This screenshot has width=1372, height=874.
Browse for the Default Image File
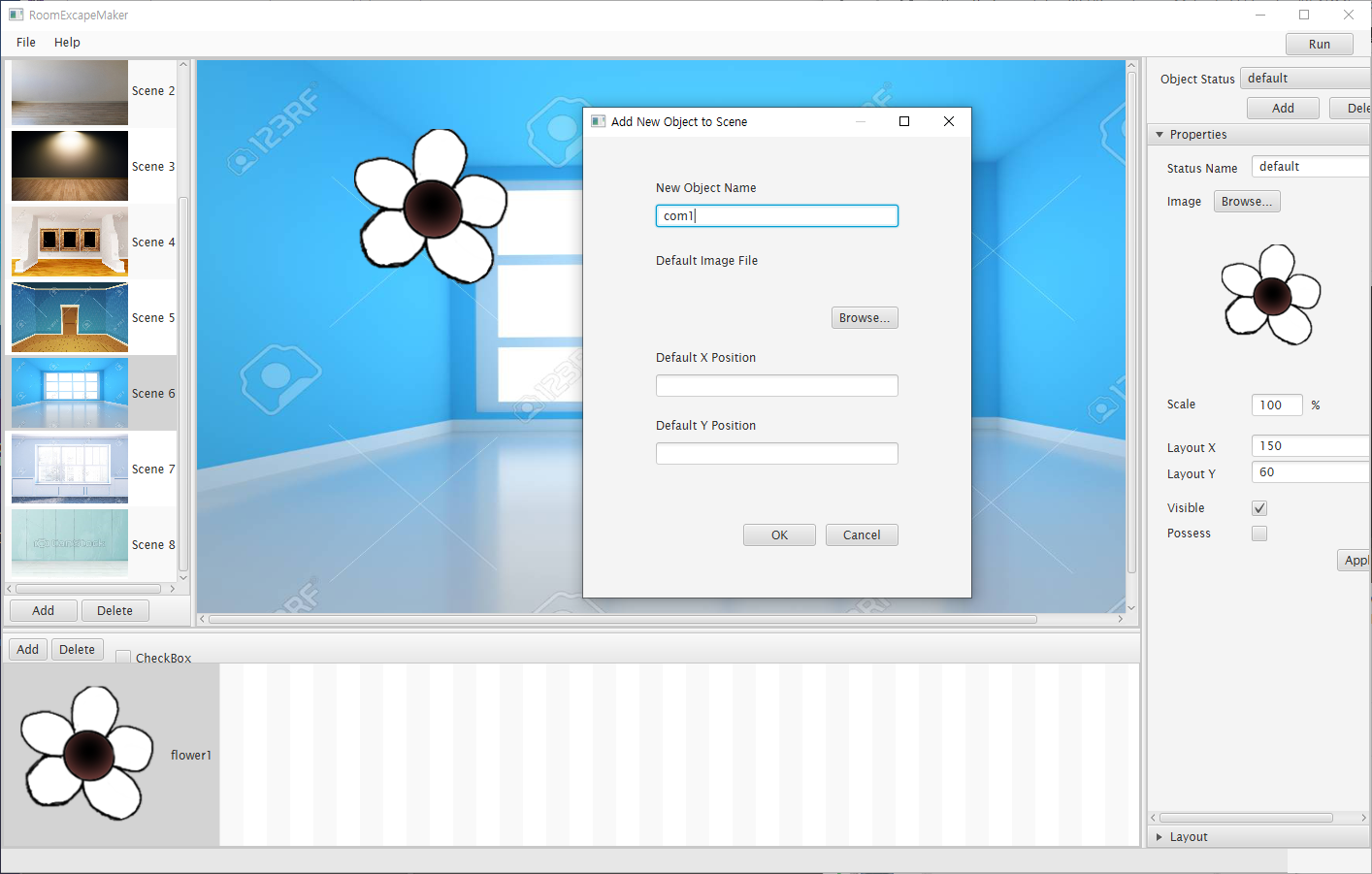pos(865,318)
